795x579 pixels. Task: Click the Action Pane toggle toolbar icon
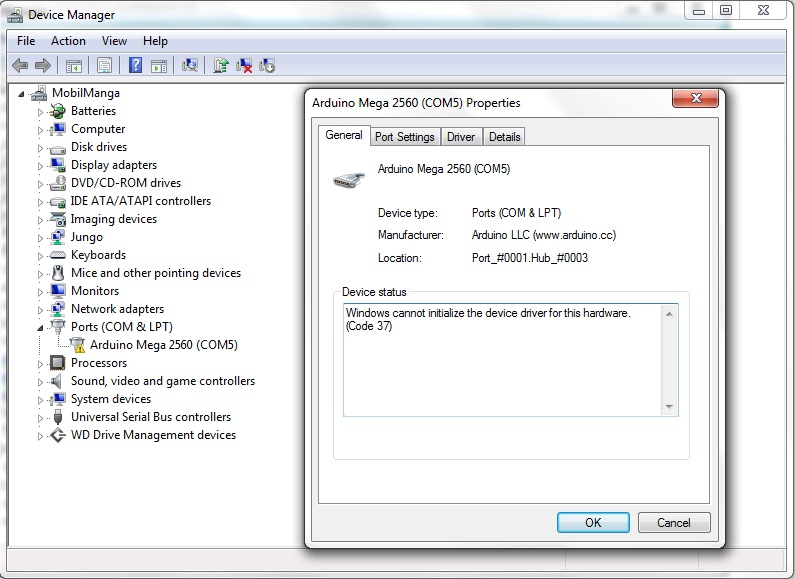click(159, 65)
